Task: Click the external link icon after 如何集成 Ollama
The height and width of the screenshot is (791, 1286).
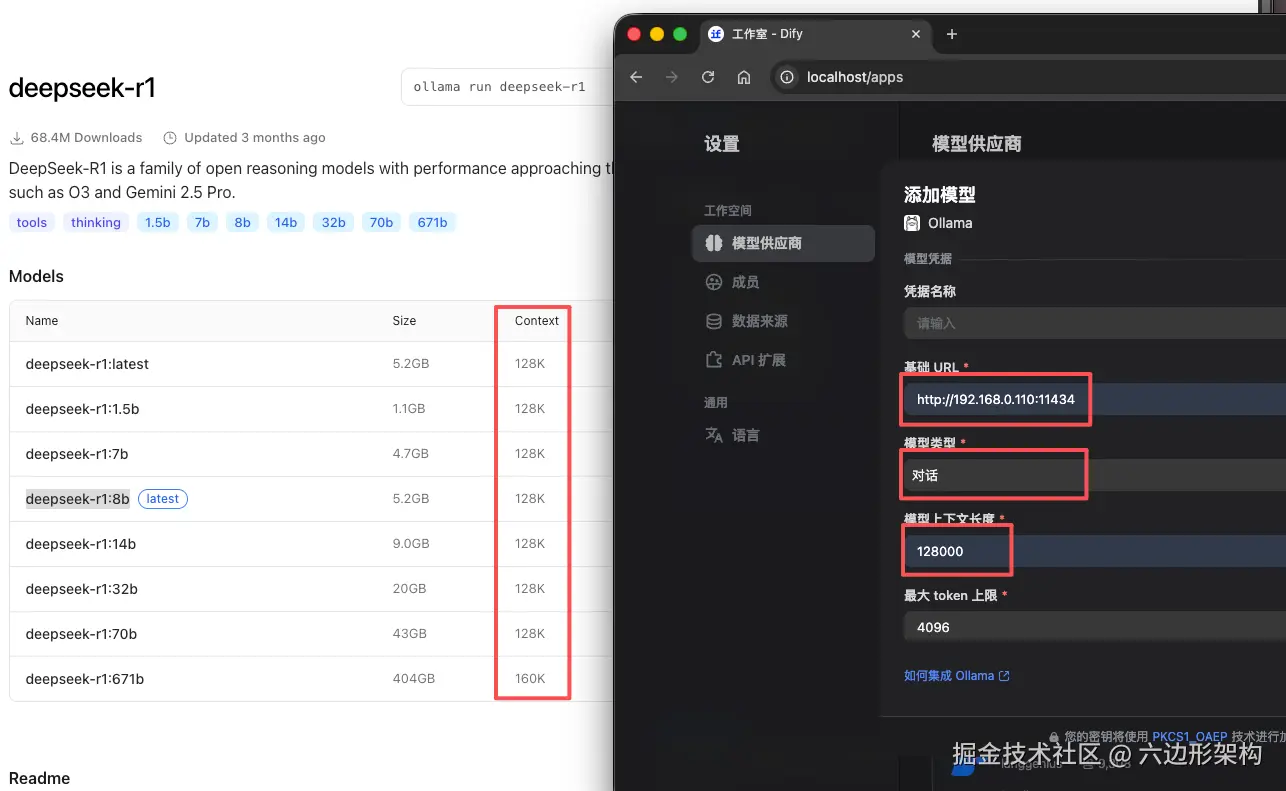Action: tap(1004, 676)
